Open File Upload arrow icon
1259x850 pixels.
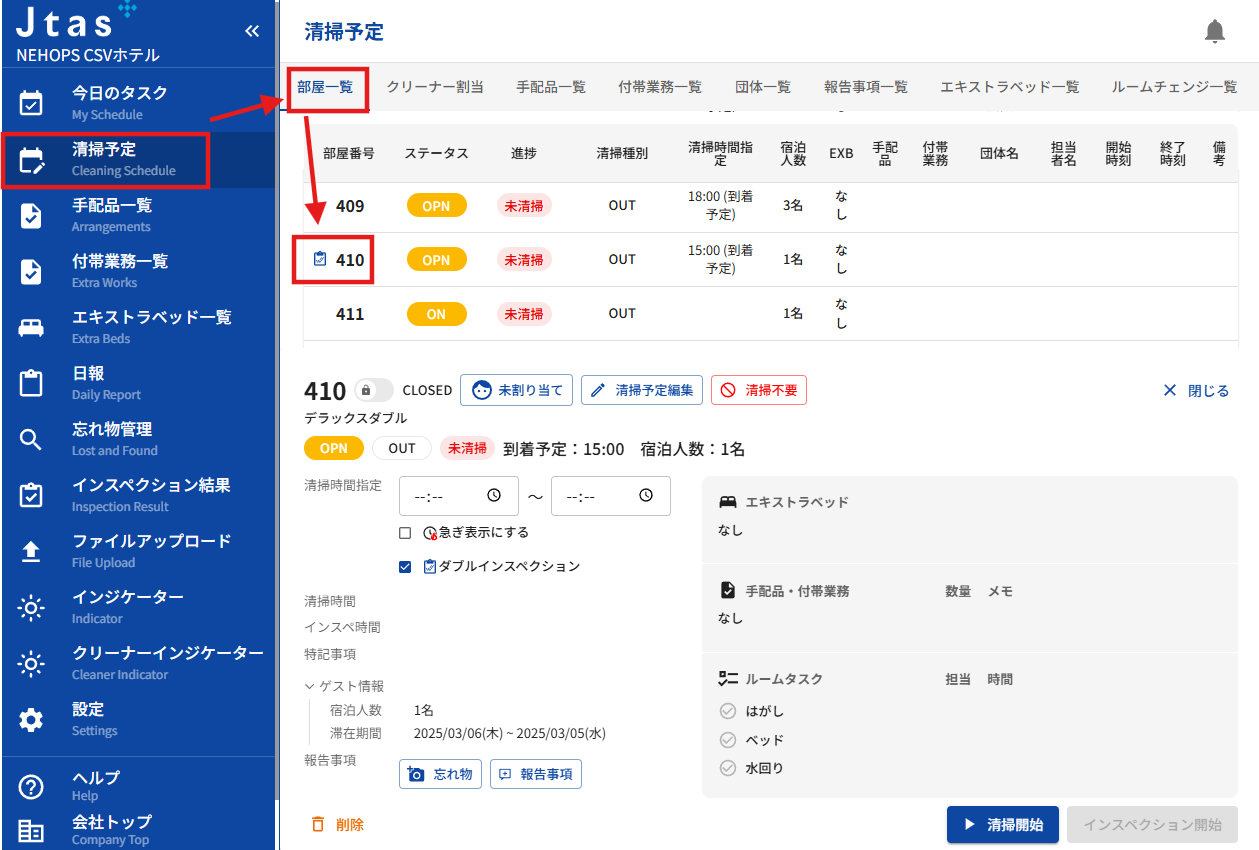click(31, 551)
